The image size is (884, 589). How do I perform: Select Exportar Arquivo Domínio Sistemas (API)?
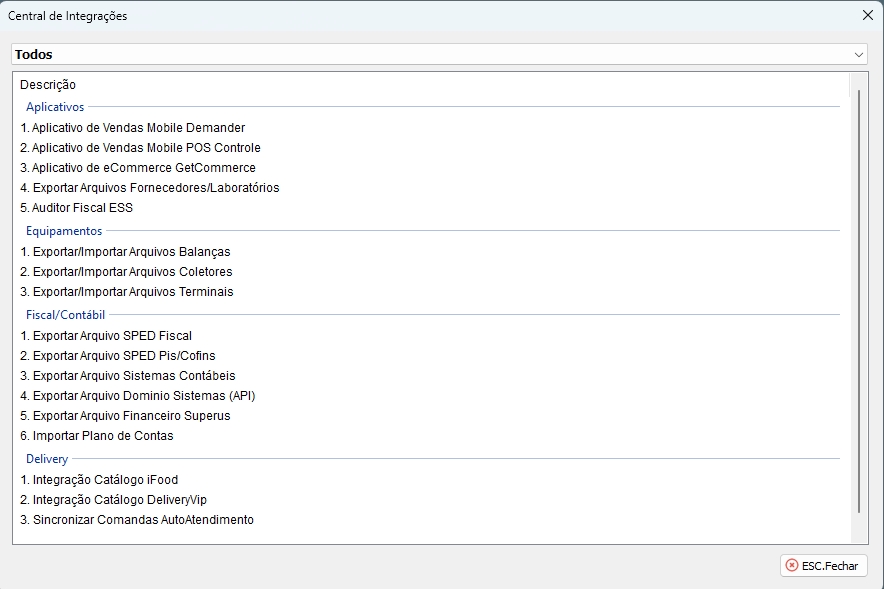pyautogui.click(x=137, y=396)
